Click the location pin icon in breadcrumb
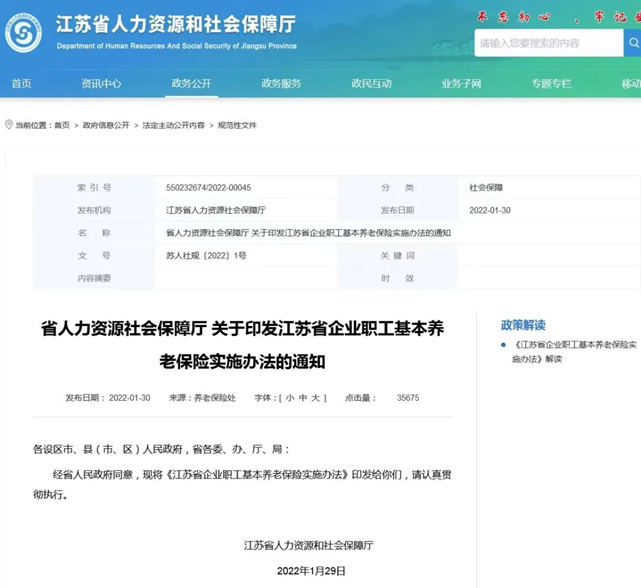Viewport: 641px width, 588px height. (9, 125)
